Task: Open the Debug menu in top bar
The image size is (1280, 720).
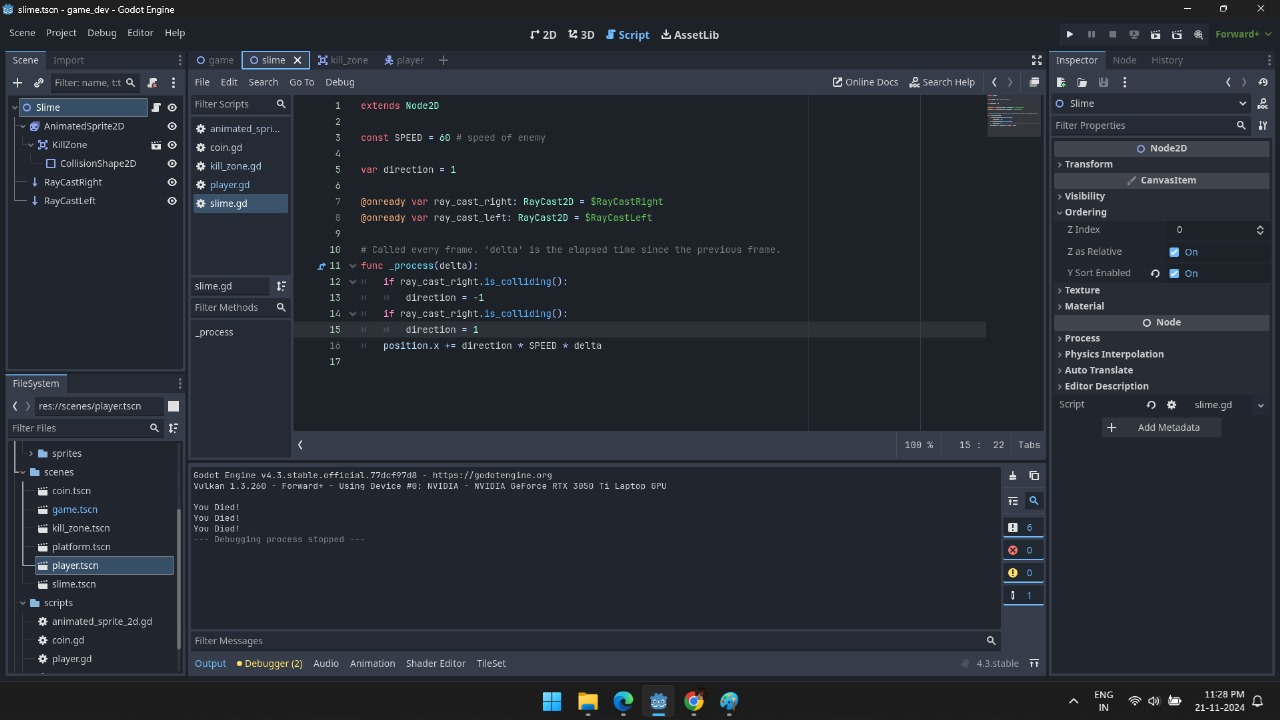Action: (102, 33)
